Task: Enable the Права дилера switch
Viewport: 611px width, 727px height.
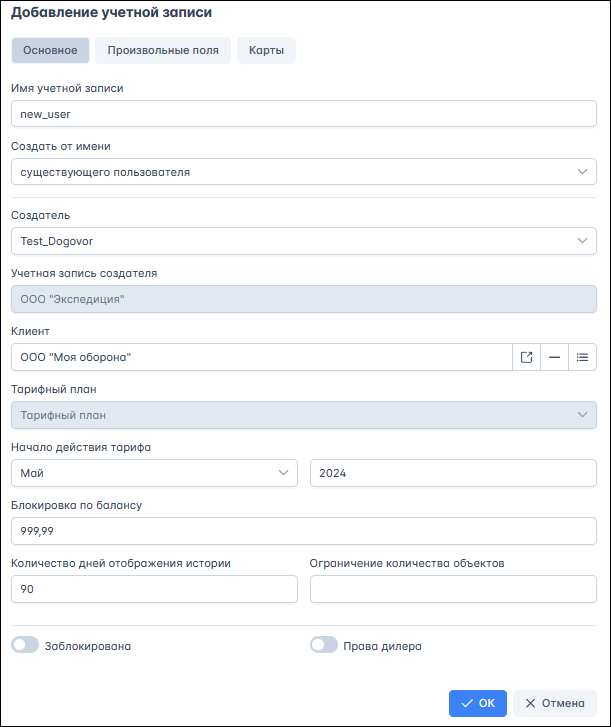Action: (x=324, y=644)
